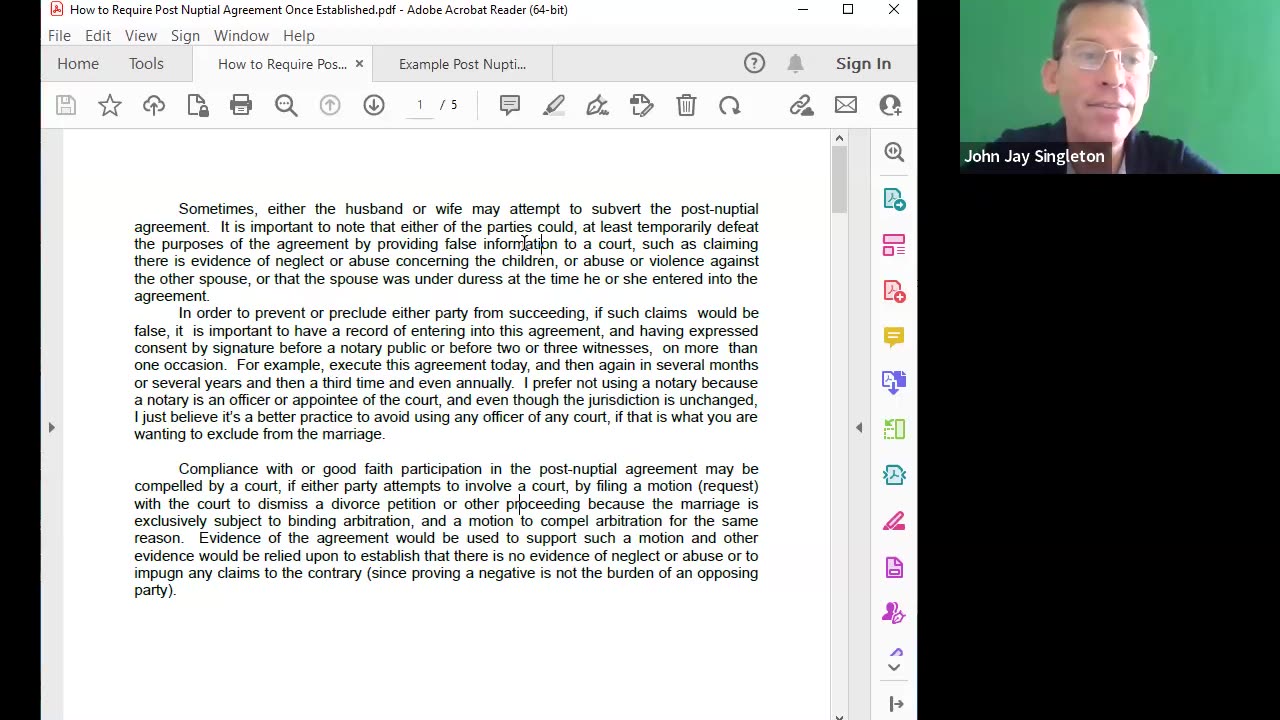Click the John Jay Singleton video thumbnail
The width and height of the screenshot is (1280, 720).
pyautogui.click(x=1119, y=87)
